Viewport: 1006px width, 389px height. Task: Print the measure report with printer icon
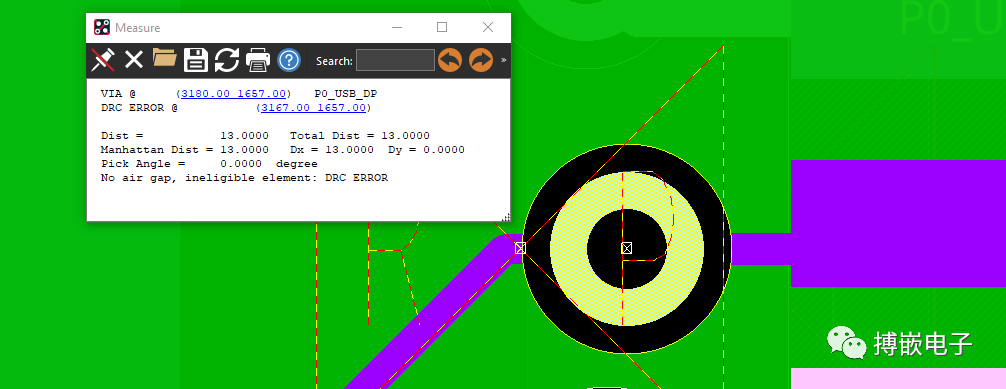(x=258, y=60)
